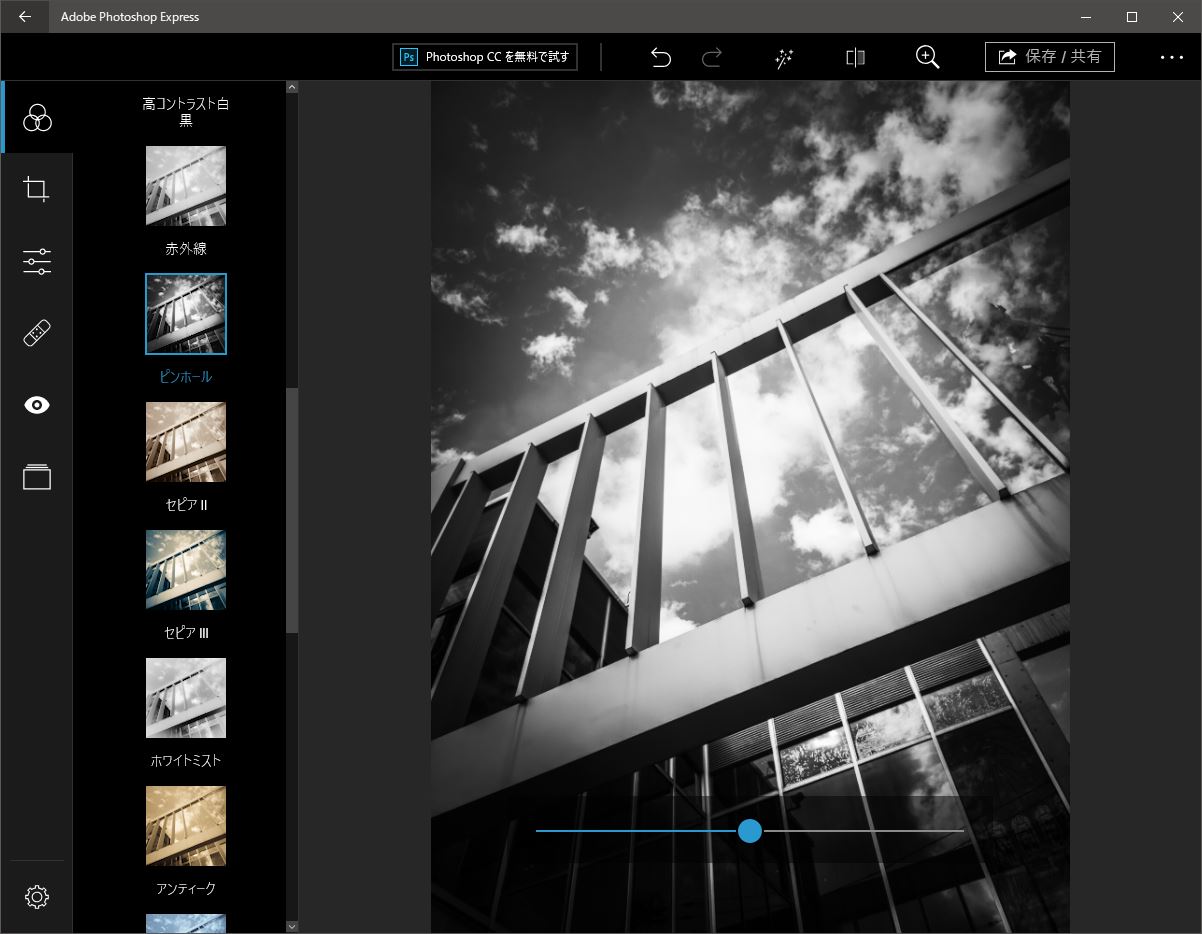Click the filter intensity slider handle
This screenshot has height=934, width=1202.
(750, 831)
